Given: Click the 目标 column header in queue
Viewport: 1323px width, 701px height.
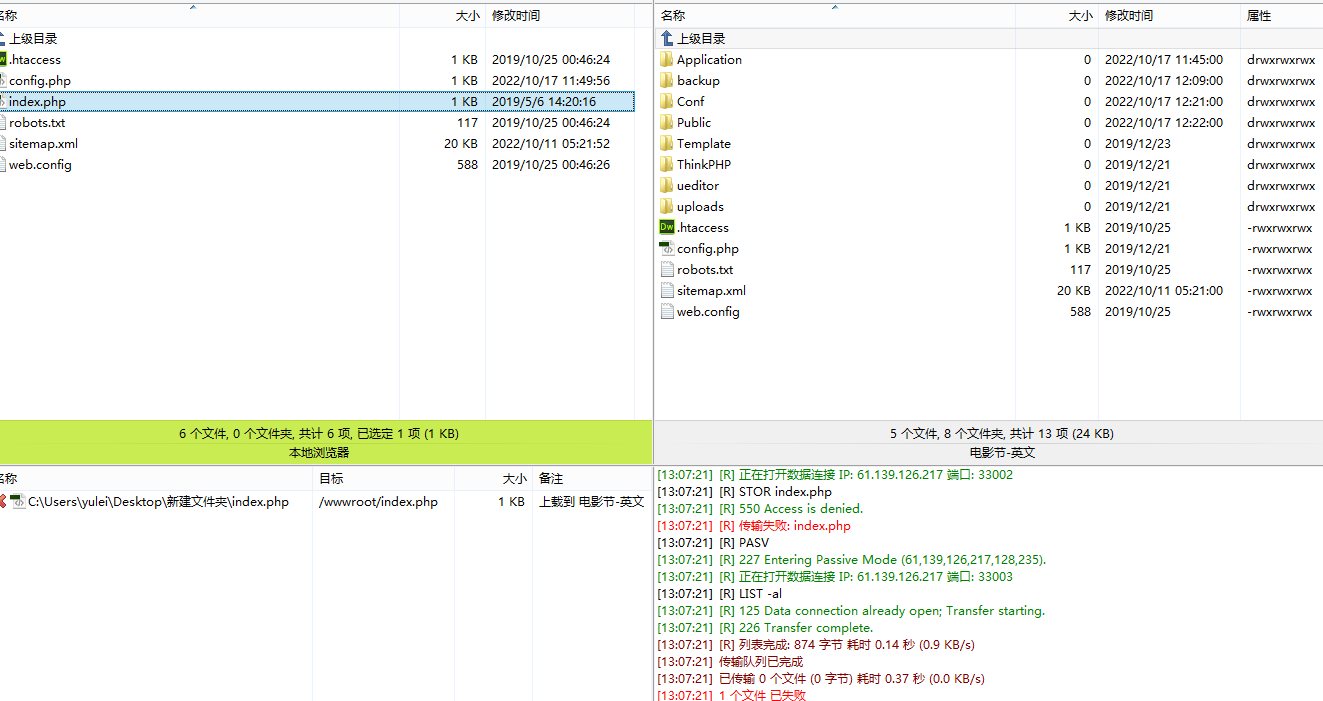Looking at the screenshot, I should click(x=331, y=479).
